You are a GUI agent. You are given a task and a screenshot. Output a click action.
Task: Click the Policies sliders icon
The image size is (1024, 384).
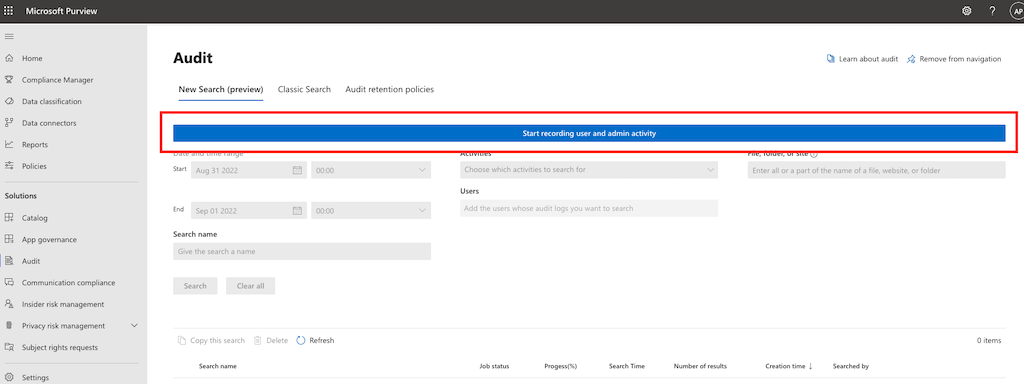click(x=9, y=166)
